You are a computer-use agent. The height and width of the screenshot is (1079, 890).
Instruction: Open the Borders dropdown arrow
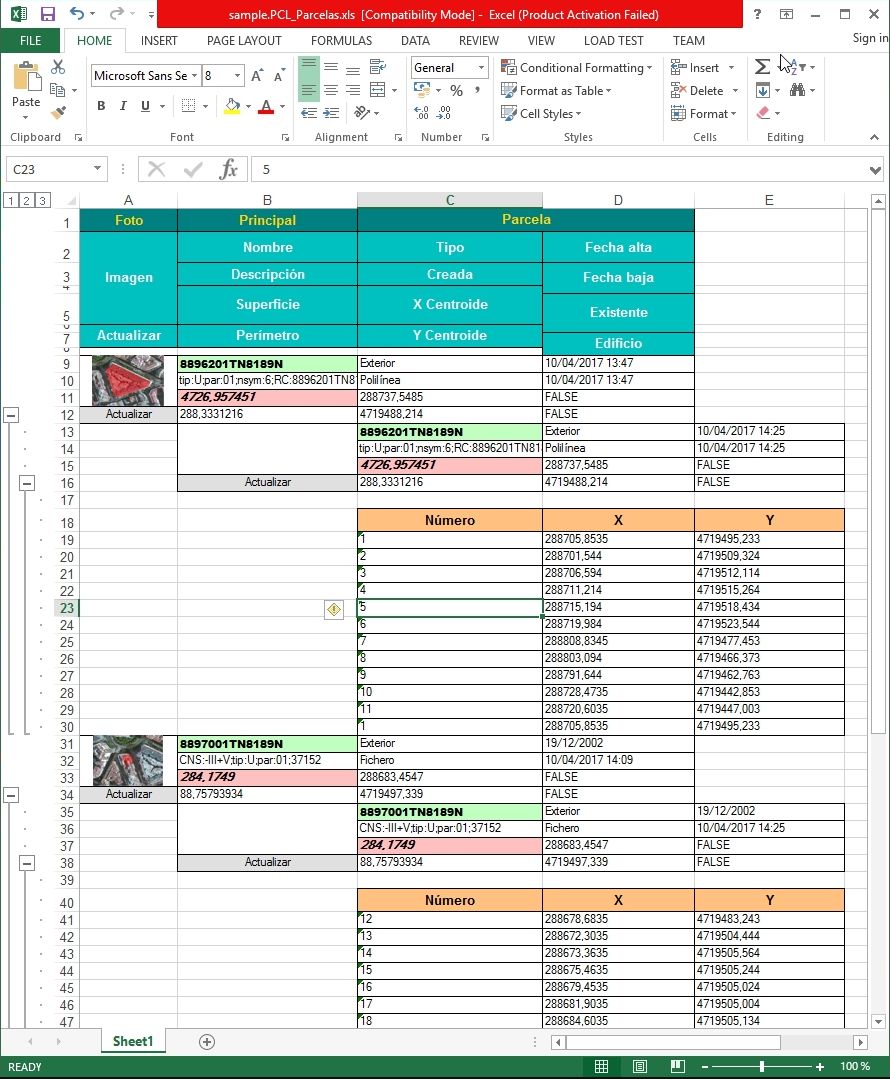coord(205,106)
